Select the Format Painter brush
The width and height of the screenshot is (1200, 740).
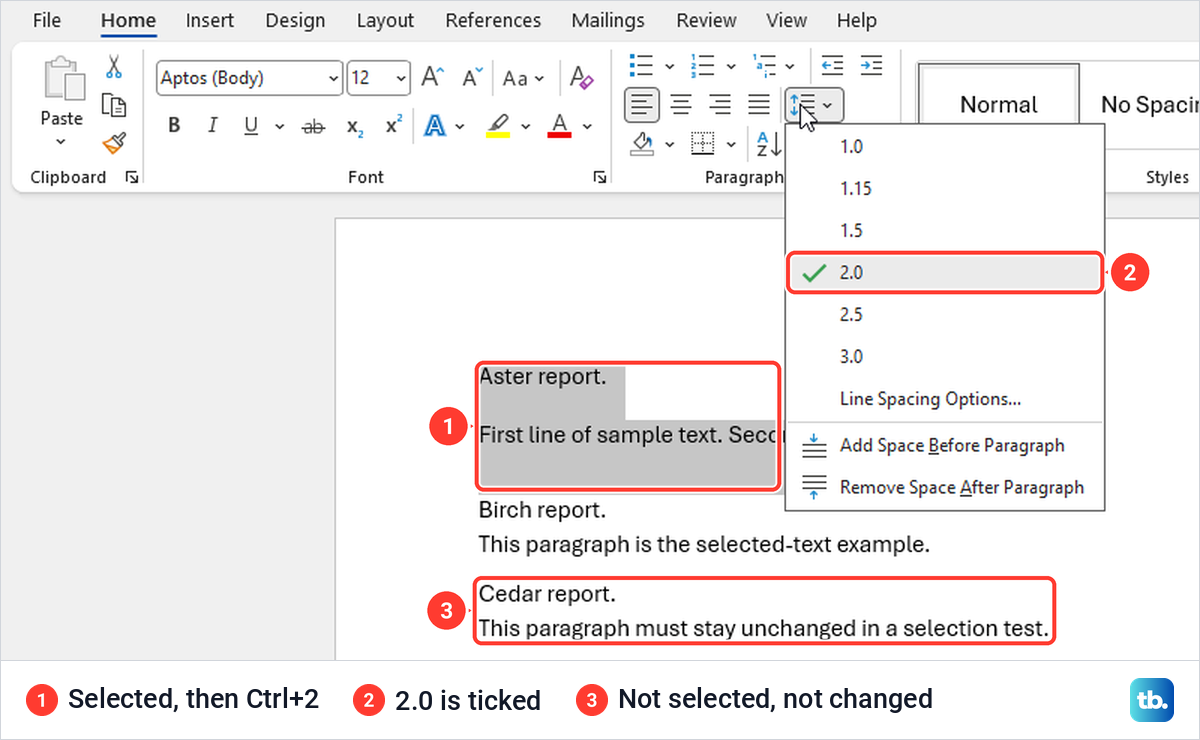[114, 143]
